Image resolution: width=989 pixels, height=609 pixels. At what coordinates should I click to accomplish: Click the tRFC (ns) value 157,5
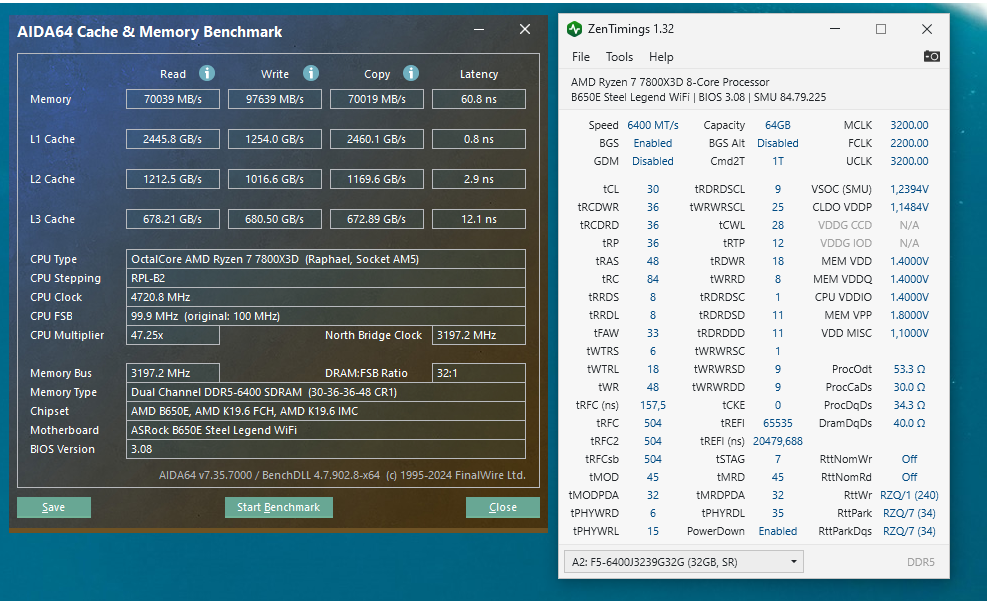pos(653,405)
